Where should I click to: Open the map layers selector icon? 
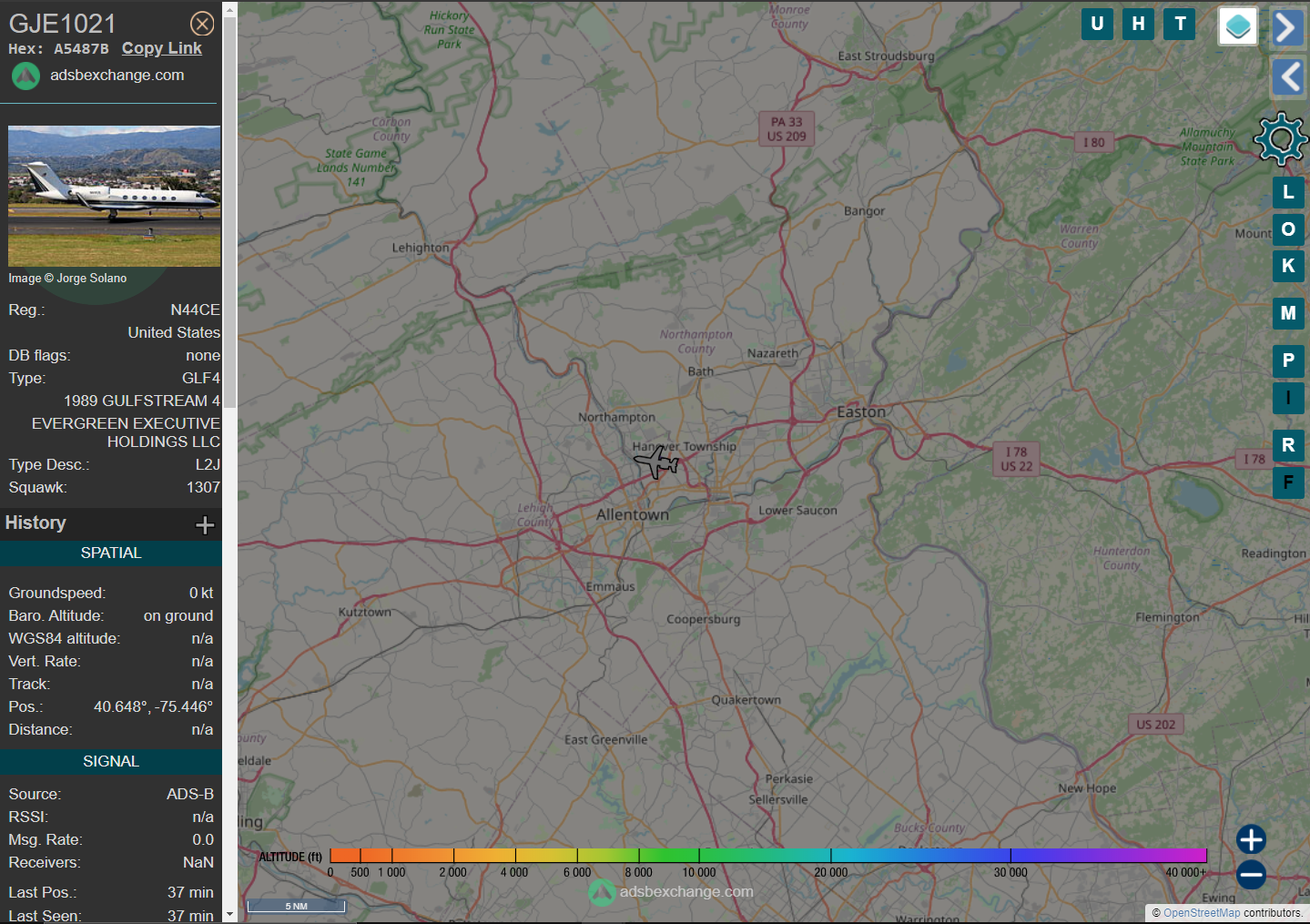pos(1238,26)
